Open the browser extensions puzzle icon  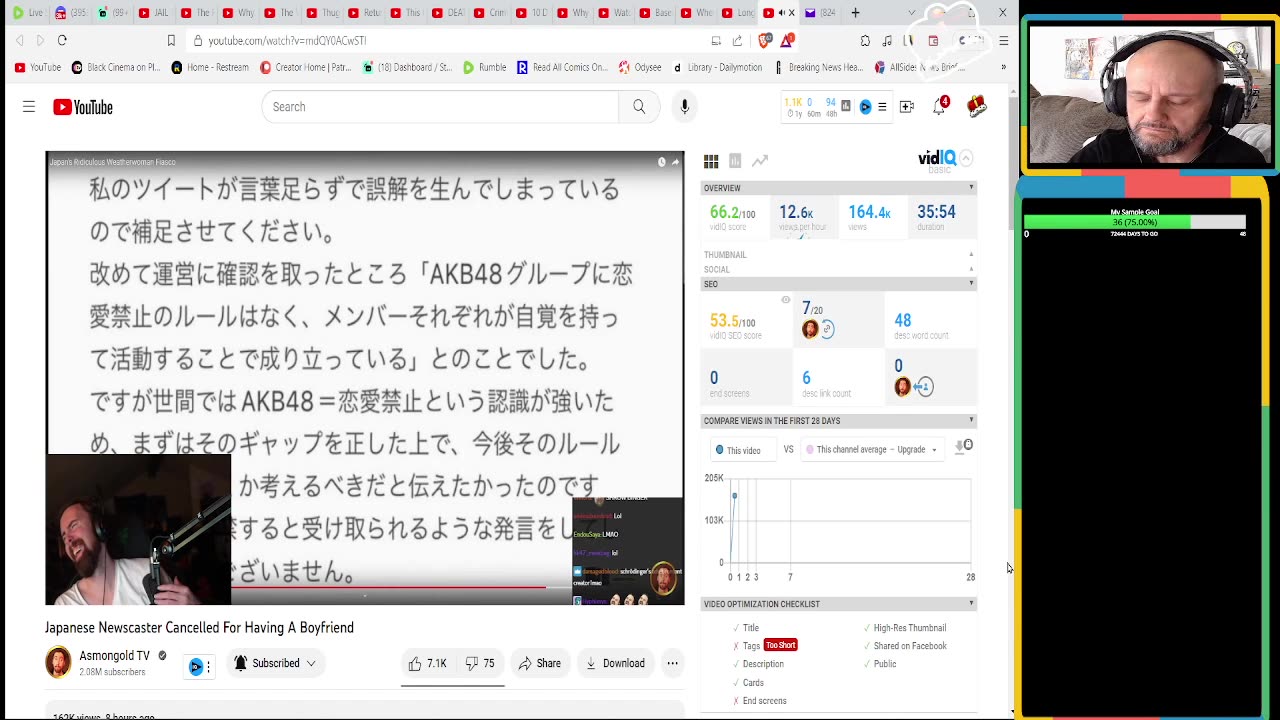tap(865, 40)
